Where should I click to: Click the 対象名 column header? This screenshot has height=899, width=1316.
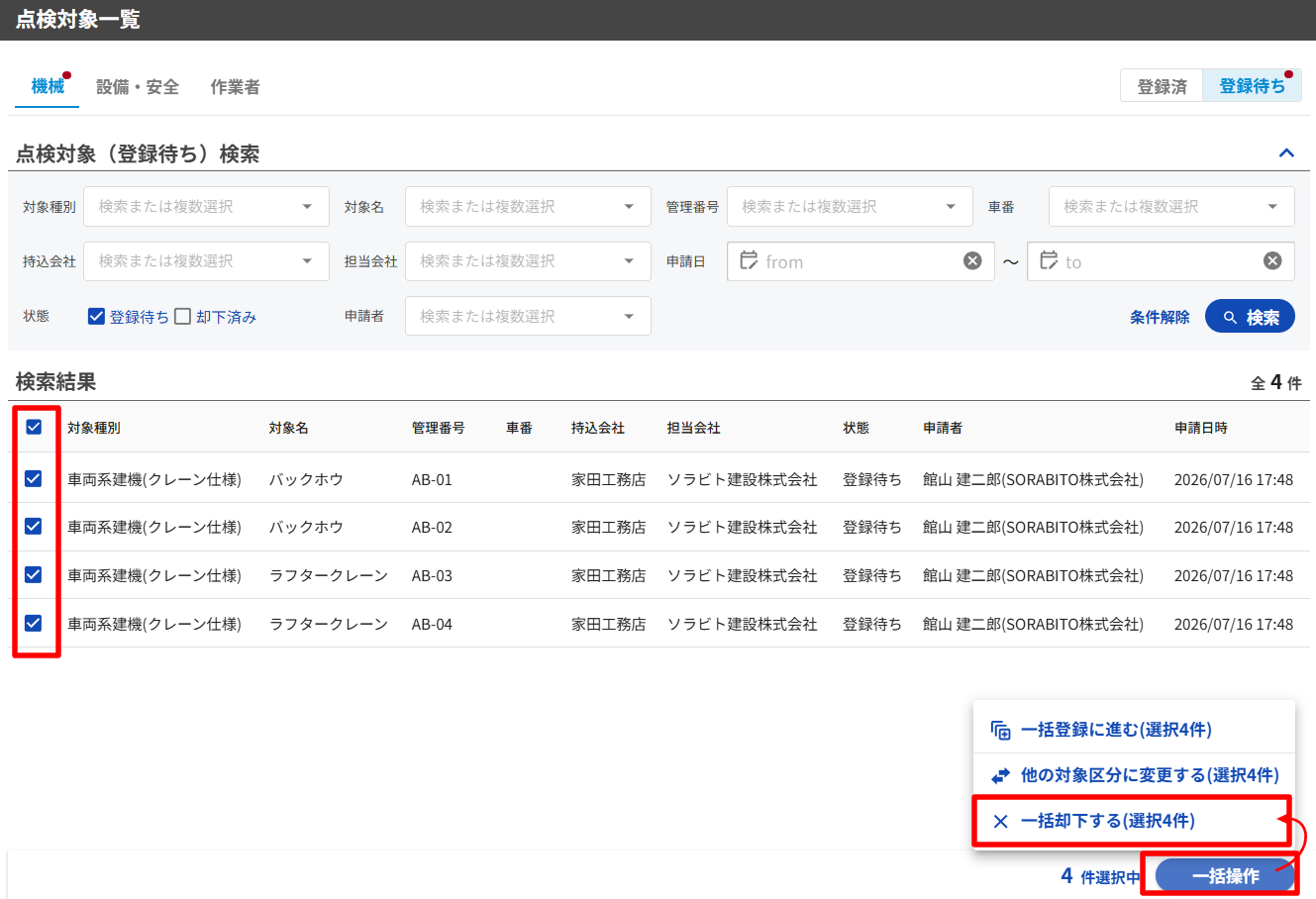click(x=289, y=428)
